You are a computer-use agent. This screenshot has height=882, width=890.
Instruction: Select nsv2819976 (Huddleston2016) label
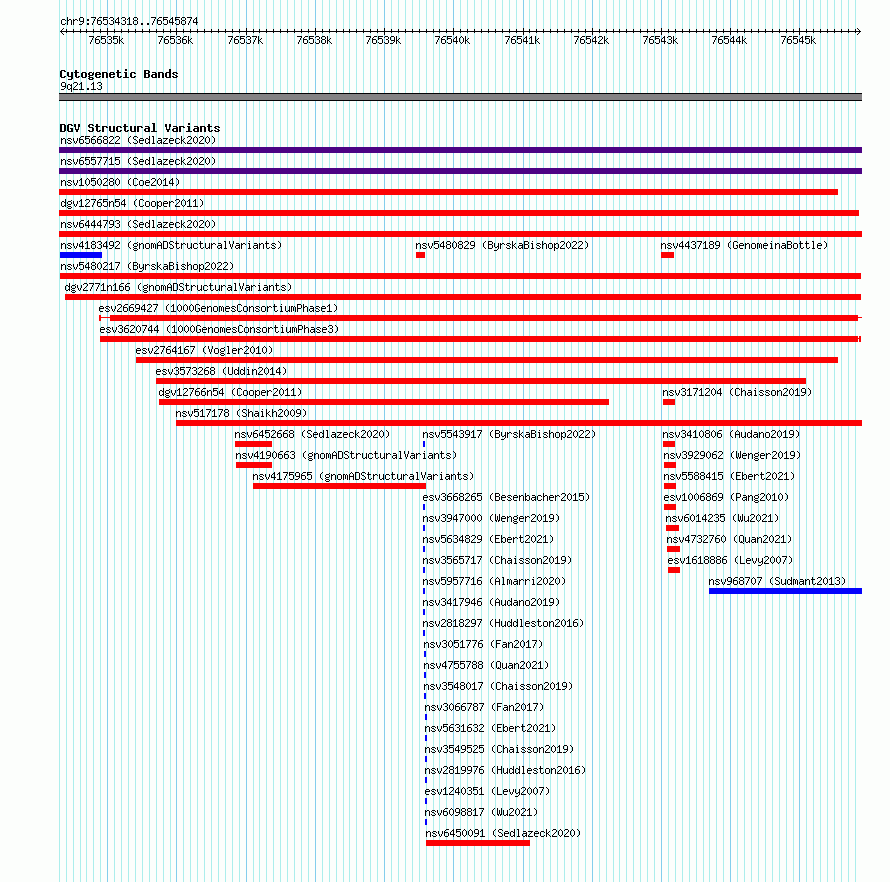506,770
